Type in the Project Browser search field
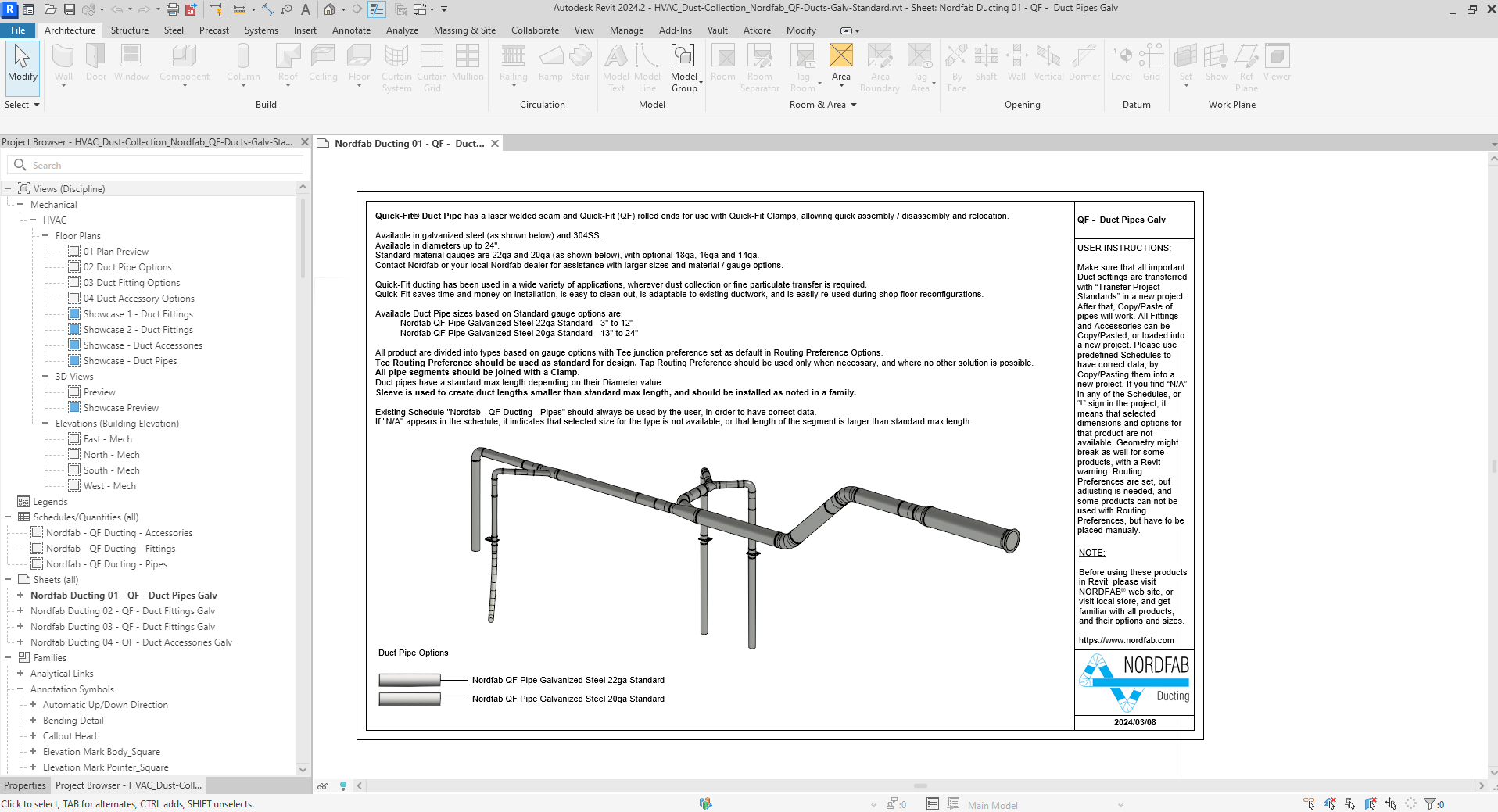 (156, 165)
